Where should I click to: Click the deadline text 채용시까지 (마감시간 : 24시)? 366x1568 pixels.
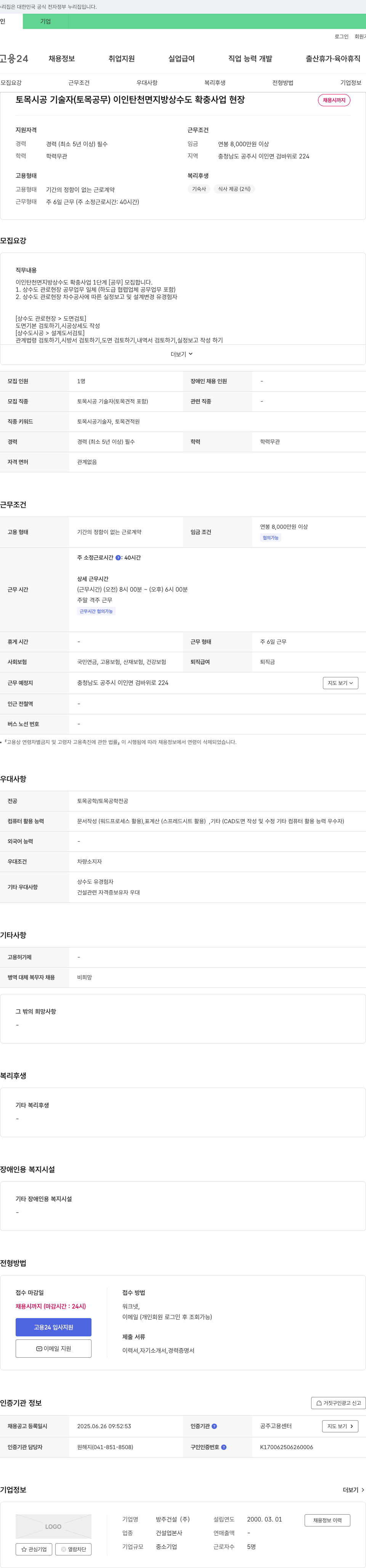pyautogui.click(x=51, y=1306)
